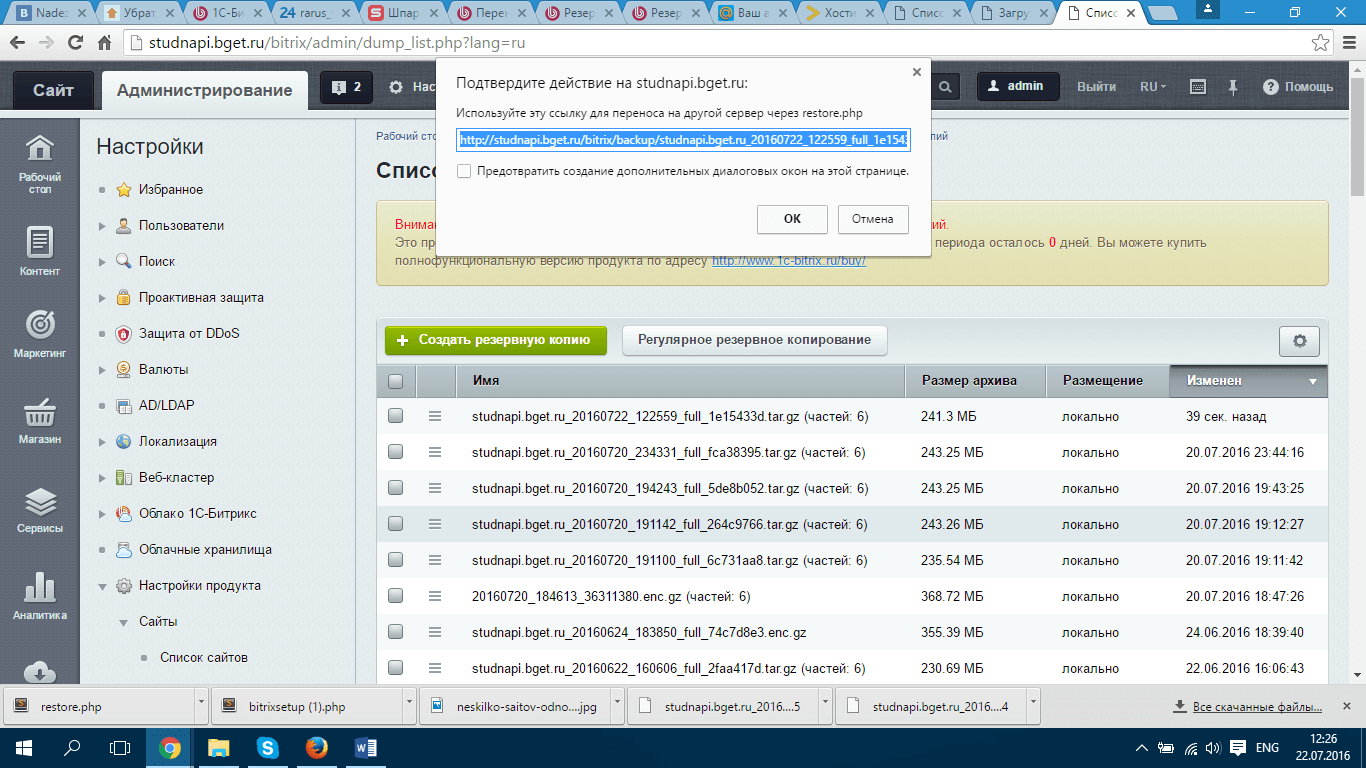This screenshot has width=1366, height=768.
Task: Click the Создать резервную копию button
Action: click(x=495, y=340)
